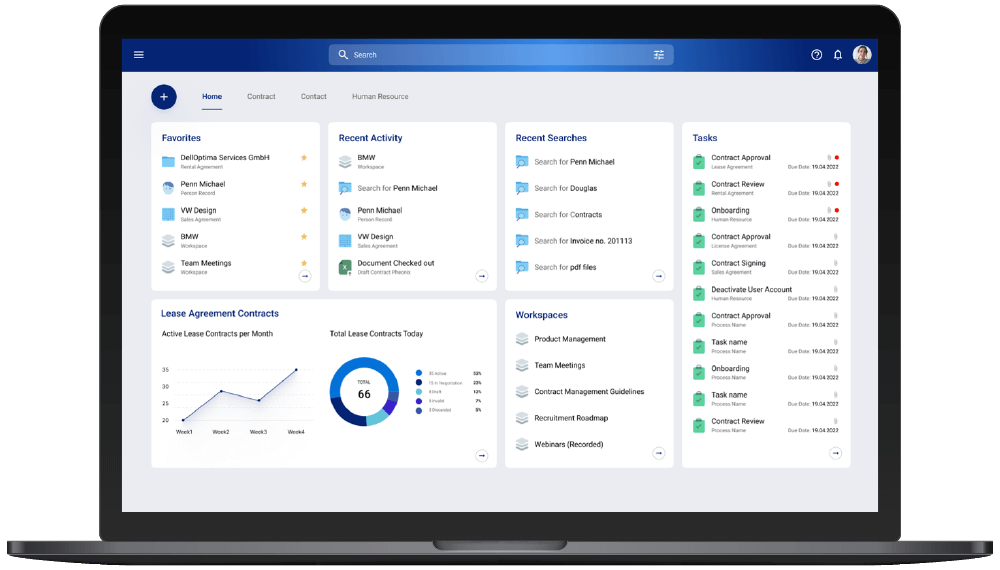
Task: Open Search for Penn Michael in Recent Activity
Action: point(397,189)
